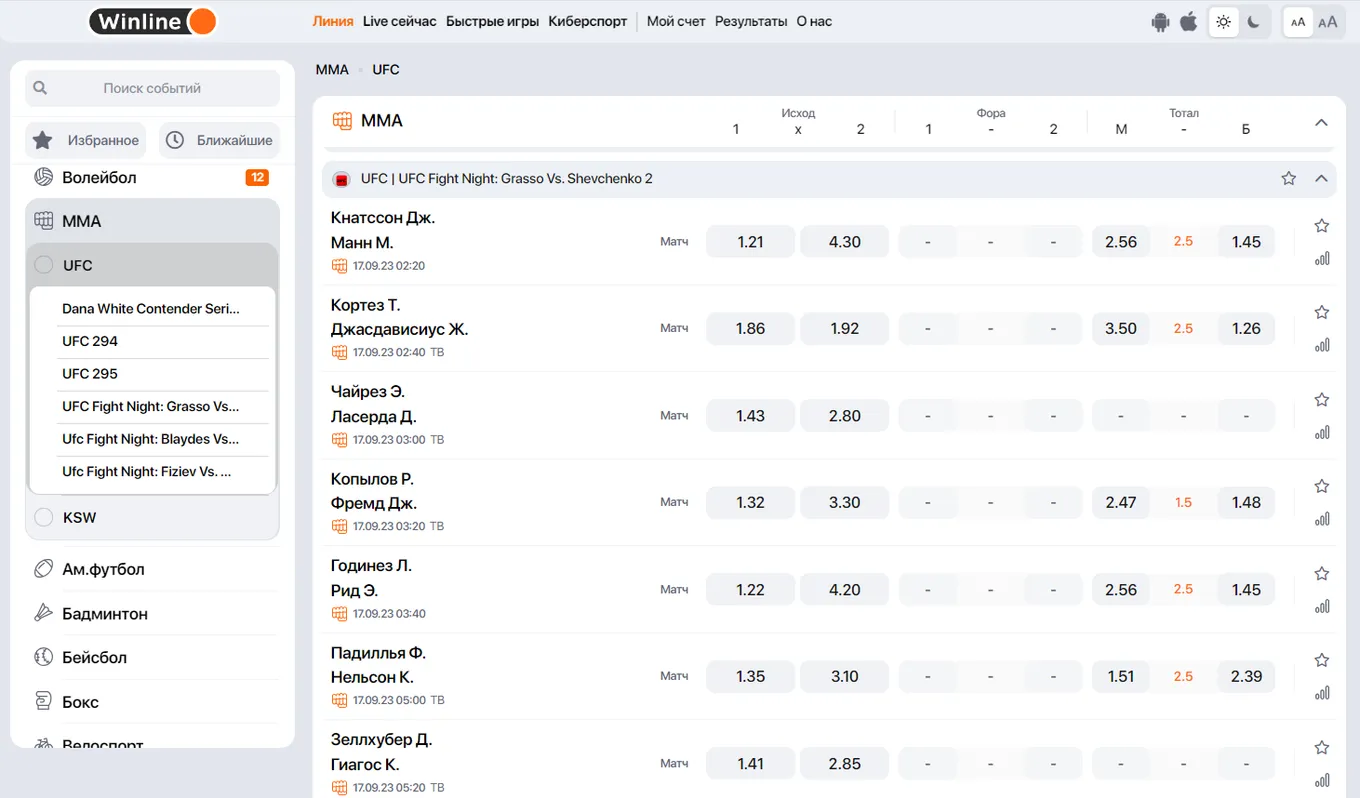The image size is (1360, 798).
Task: Open statistics for Годинез vs Рид
Action: 1322,606
